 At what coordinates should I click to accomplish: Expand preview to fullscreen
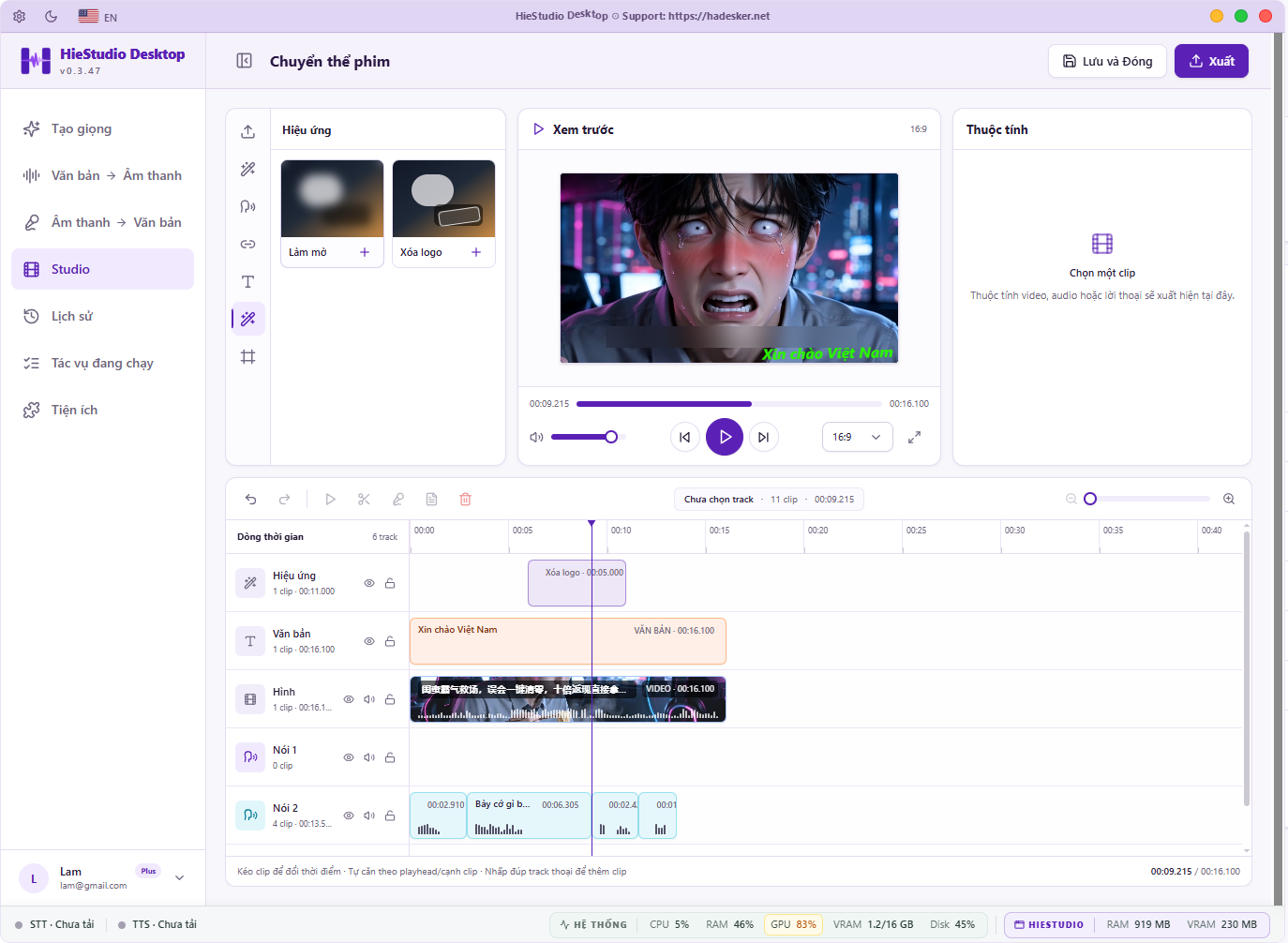click(915, 437)
